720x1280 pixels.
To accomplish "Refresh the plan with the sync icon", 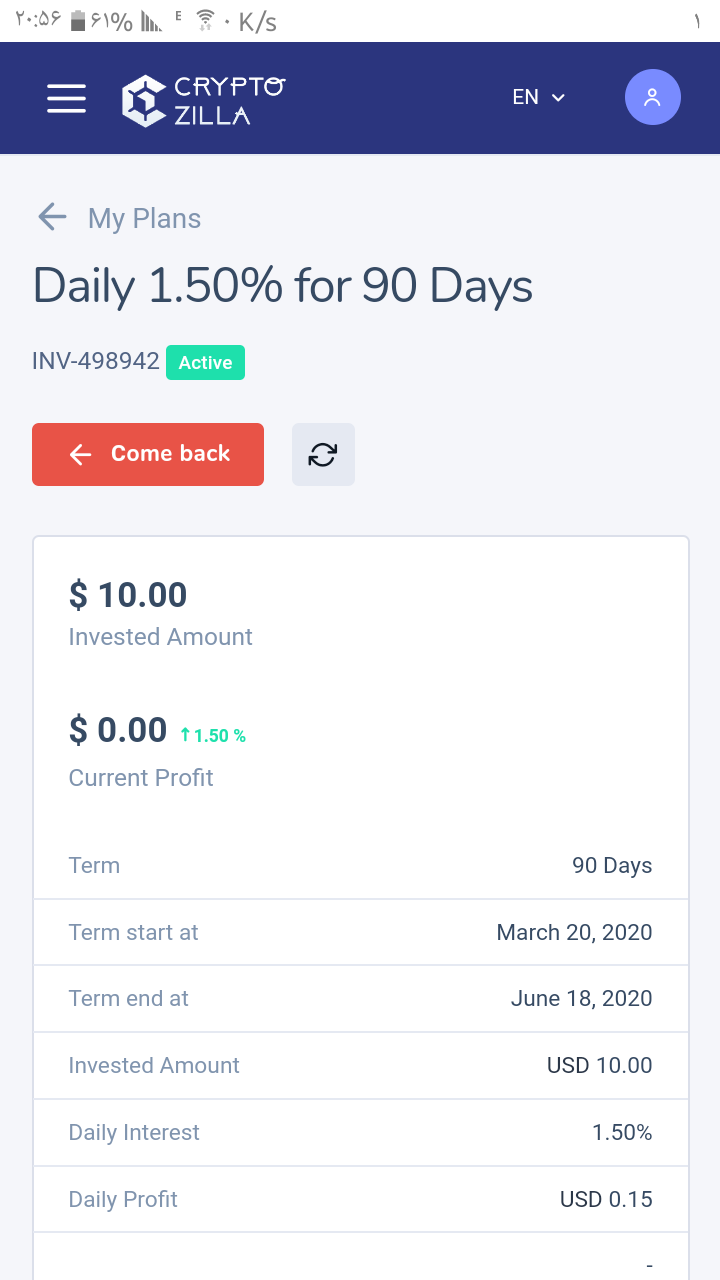I will pos(323,455).
